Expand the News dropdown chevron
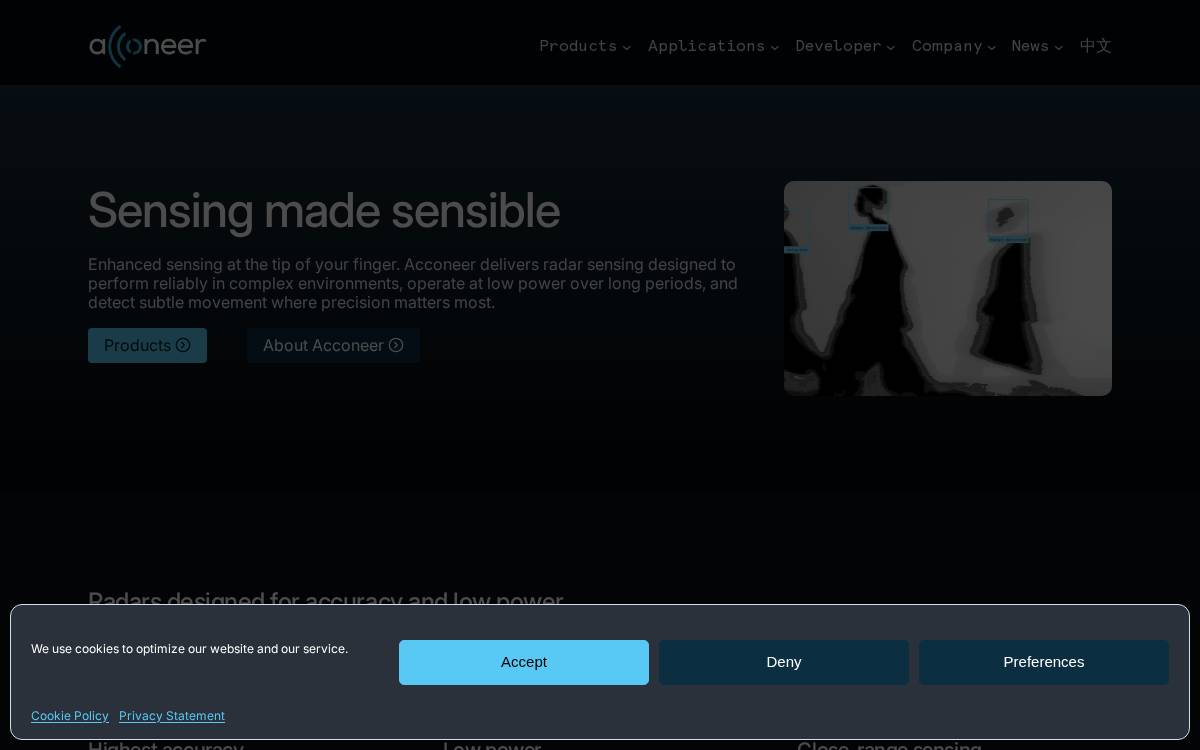The height and width of the screenshot is (750, 1200). (1059, 47)
